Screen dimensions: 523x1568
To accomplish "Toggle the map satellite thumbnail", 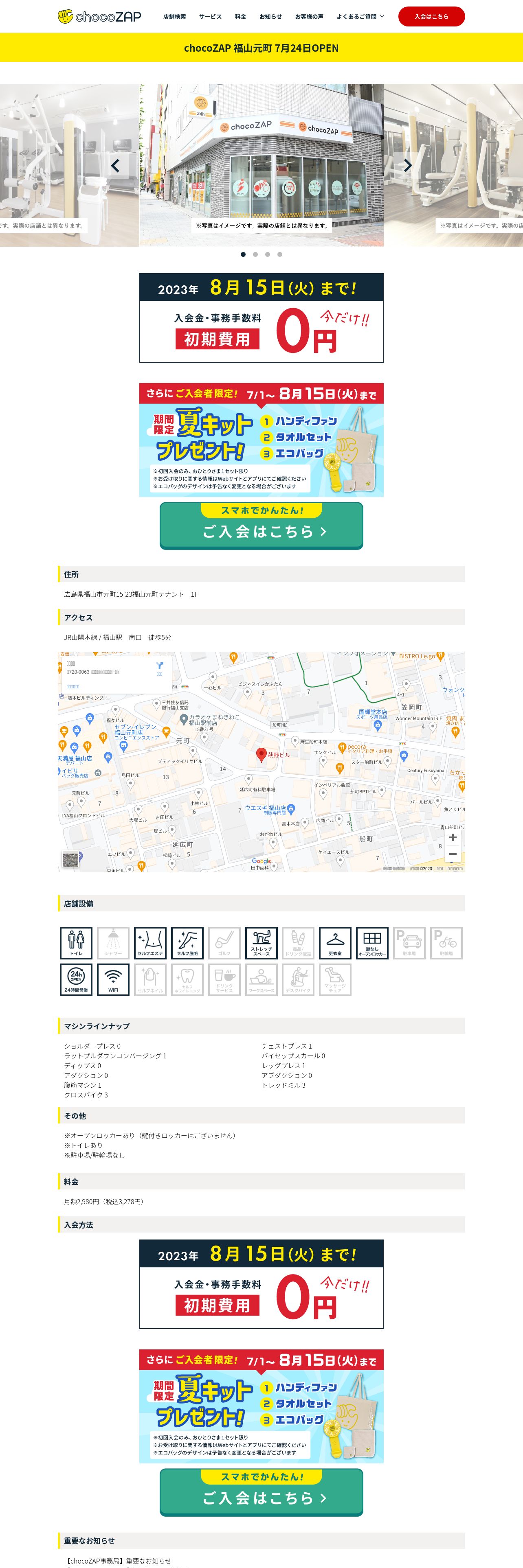I will [x=70, y=859].
